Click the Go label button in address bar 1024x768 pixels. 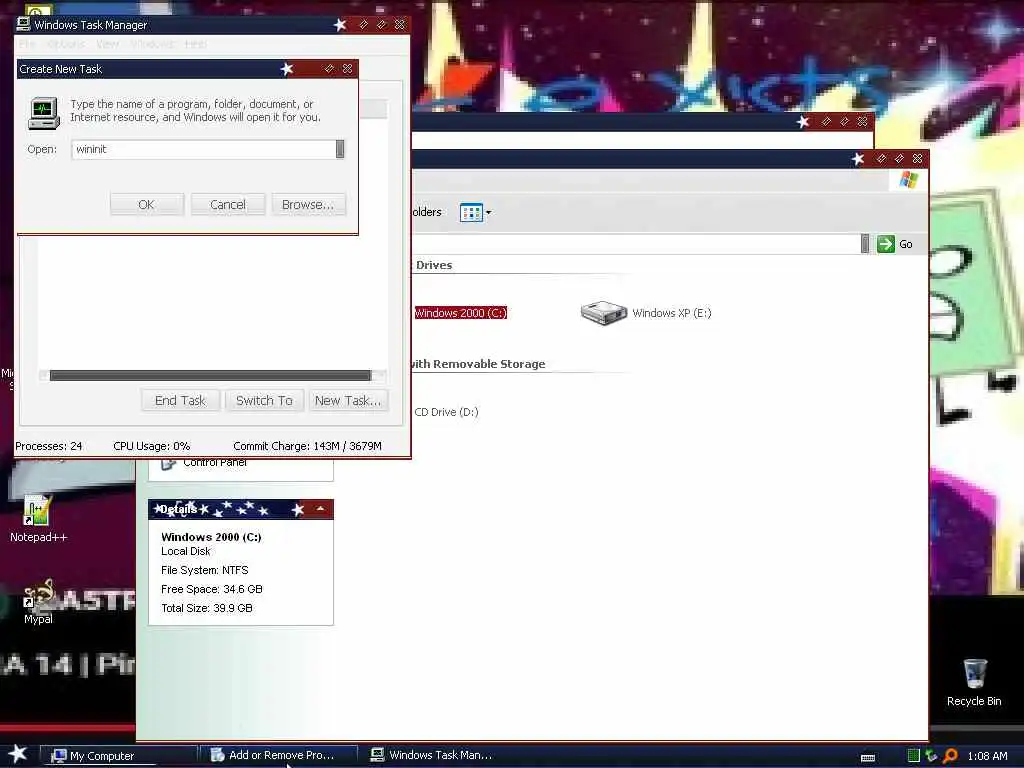coord(906,244)
